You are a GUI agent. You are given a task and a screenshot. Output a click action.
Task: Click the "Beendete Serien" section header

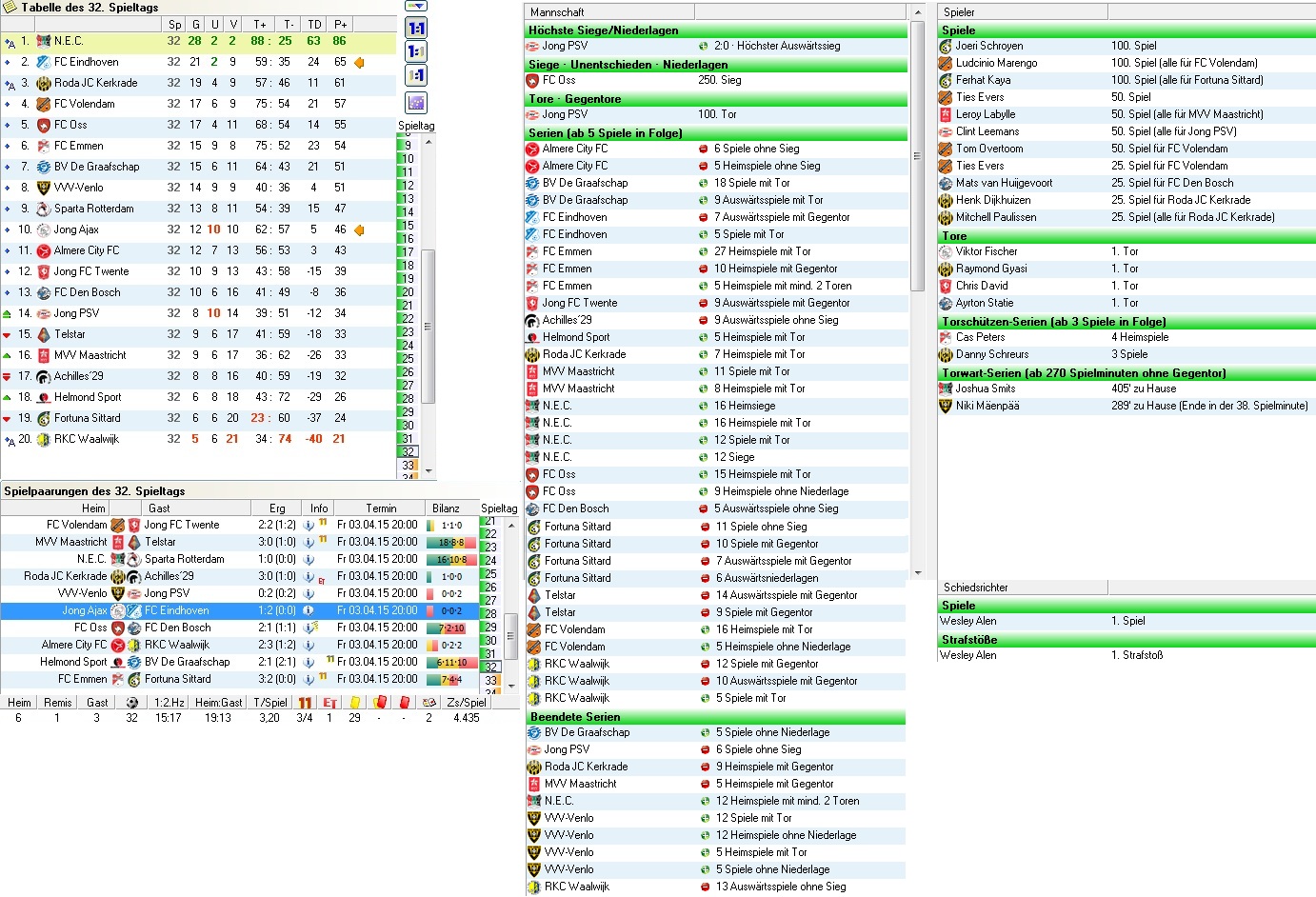(x=715, y=717)
